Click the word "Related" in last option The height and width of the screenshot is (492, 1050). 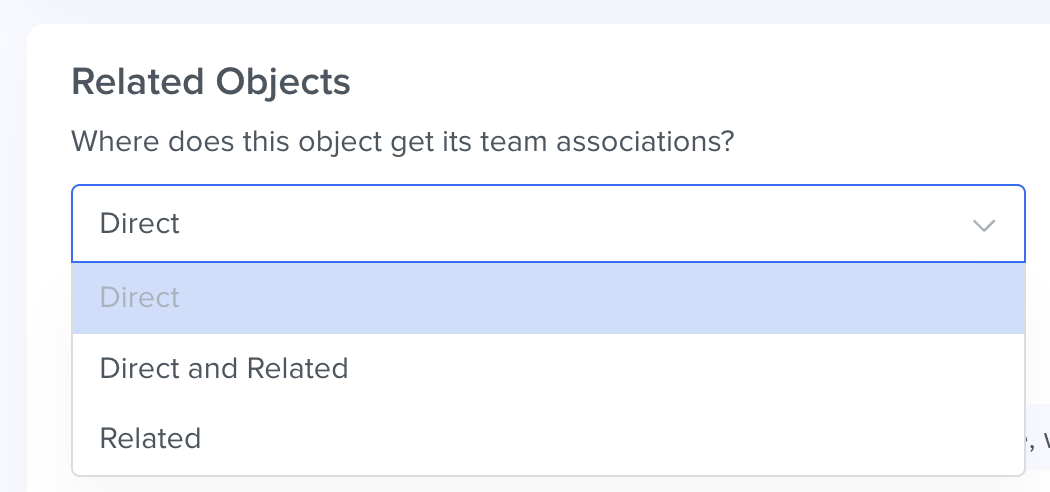pyautogui.click(x=150, y=438)
